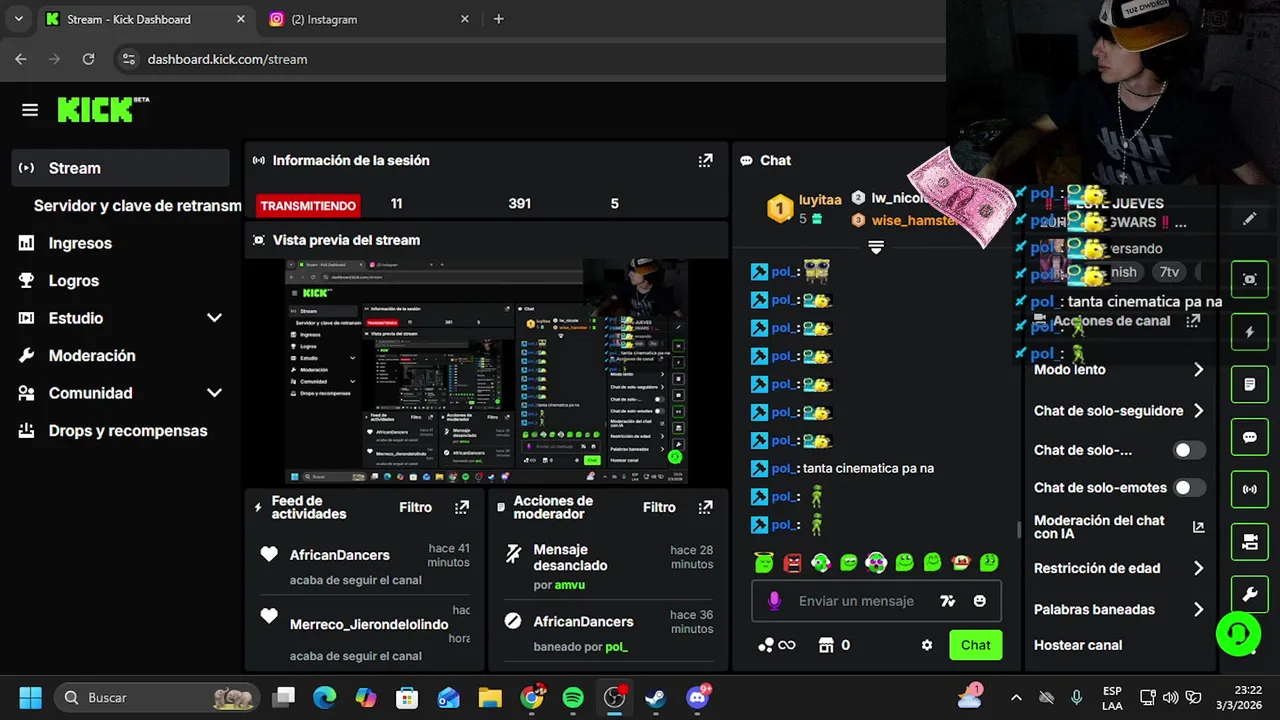Image resolution: width=1280 pixels, height=720 pixels.
Task: Pop out the Acciones de canal panel
Action: click(x=1193, y=321)
